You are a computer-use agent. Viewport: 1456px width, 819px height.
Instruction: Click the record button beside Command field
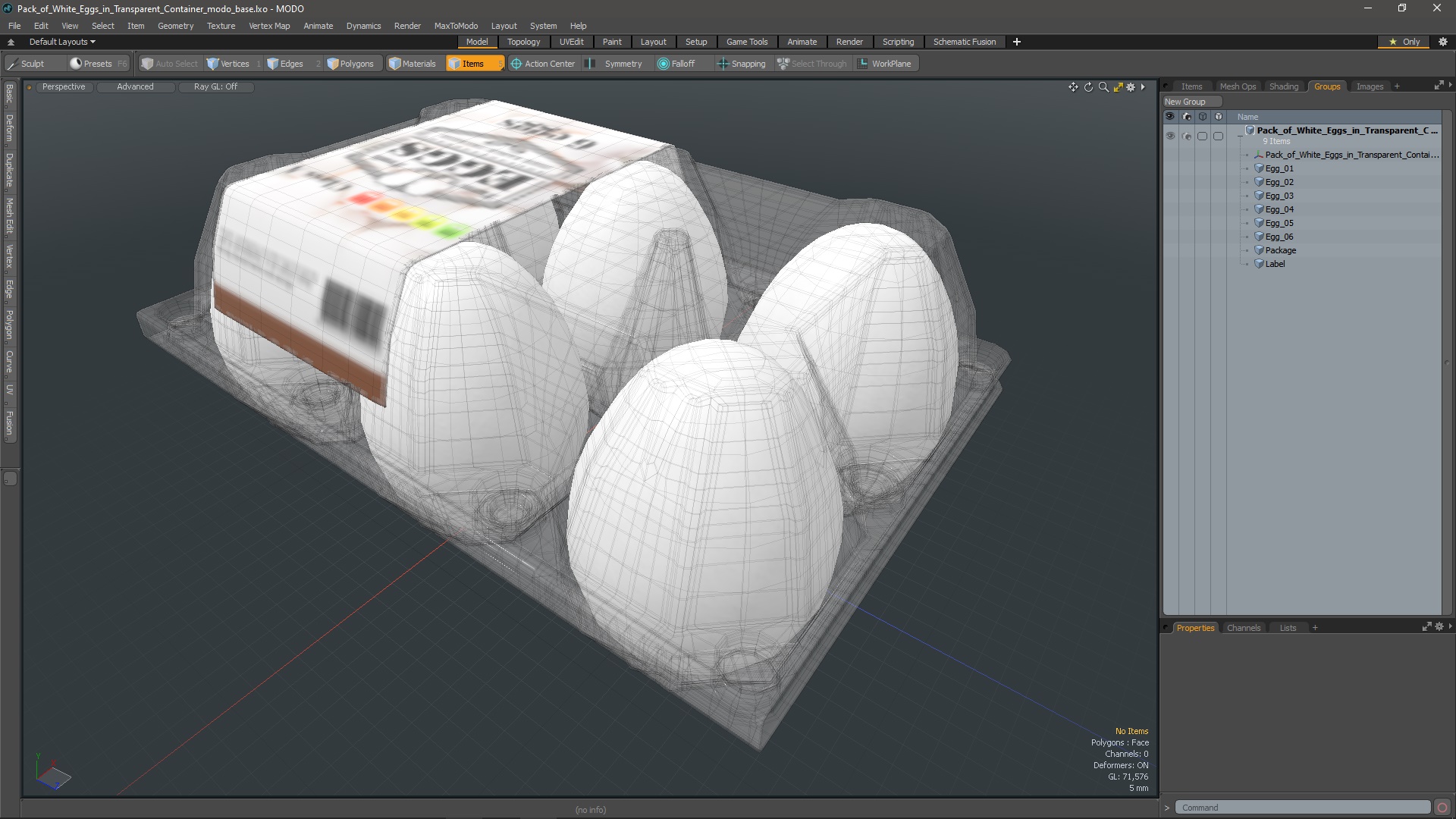point(1442,808)
